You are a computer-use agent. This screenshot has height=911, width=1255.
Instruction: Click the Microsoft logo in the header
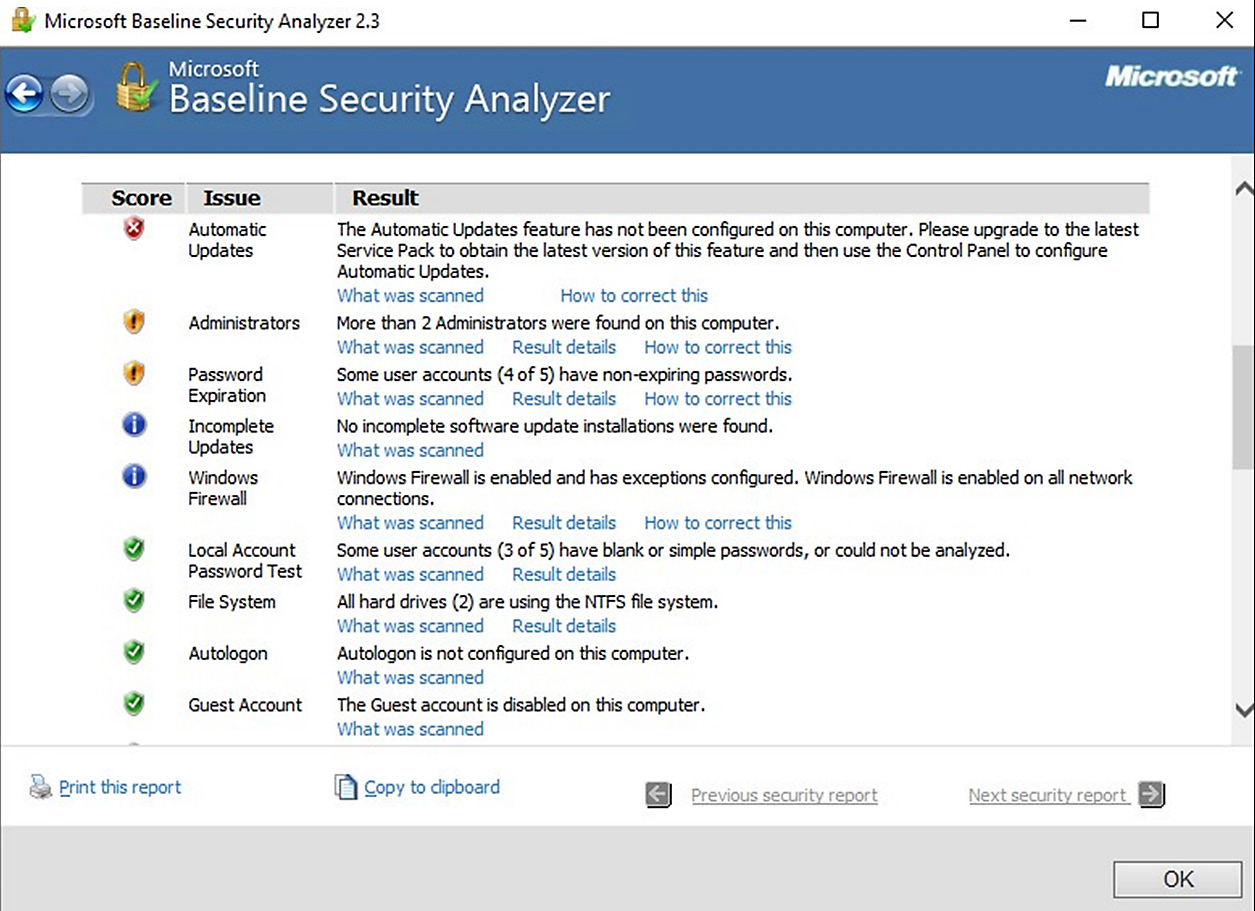click(1171, 76)
